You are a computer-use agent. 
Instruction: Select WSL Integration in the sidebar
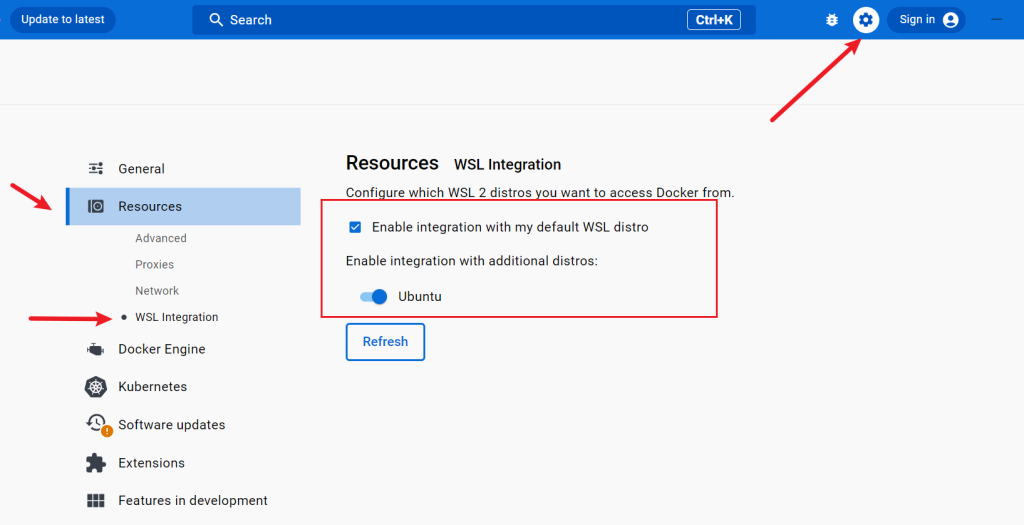(x=176, y=317)
